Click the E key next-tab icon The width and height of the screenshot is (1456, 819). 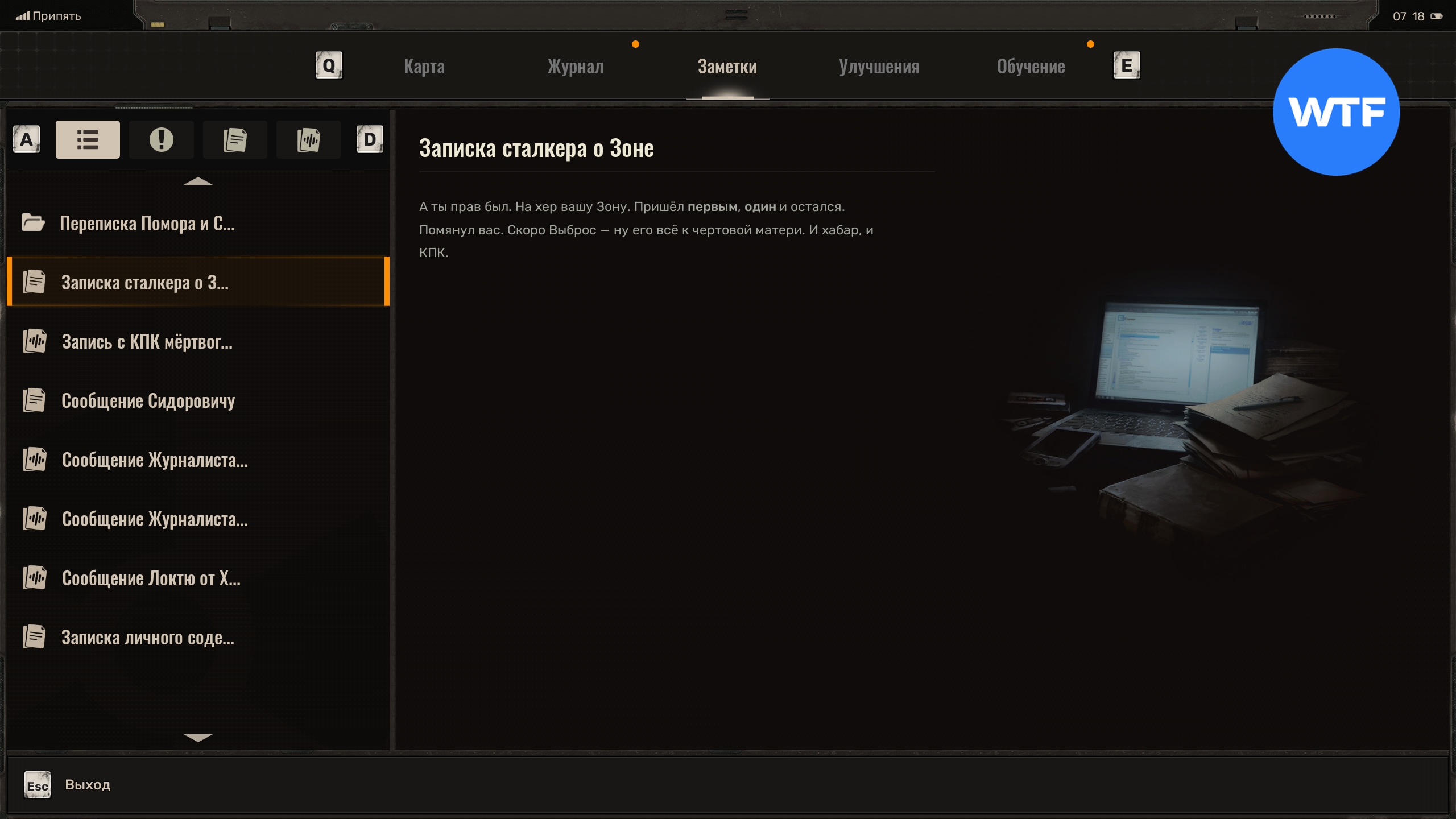tap(1126, 66)
